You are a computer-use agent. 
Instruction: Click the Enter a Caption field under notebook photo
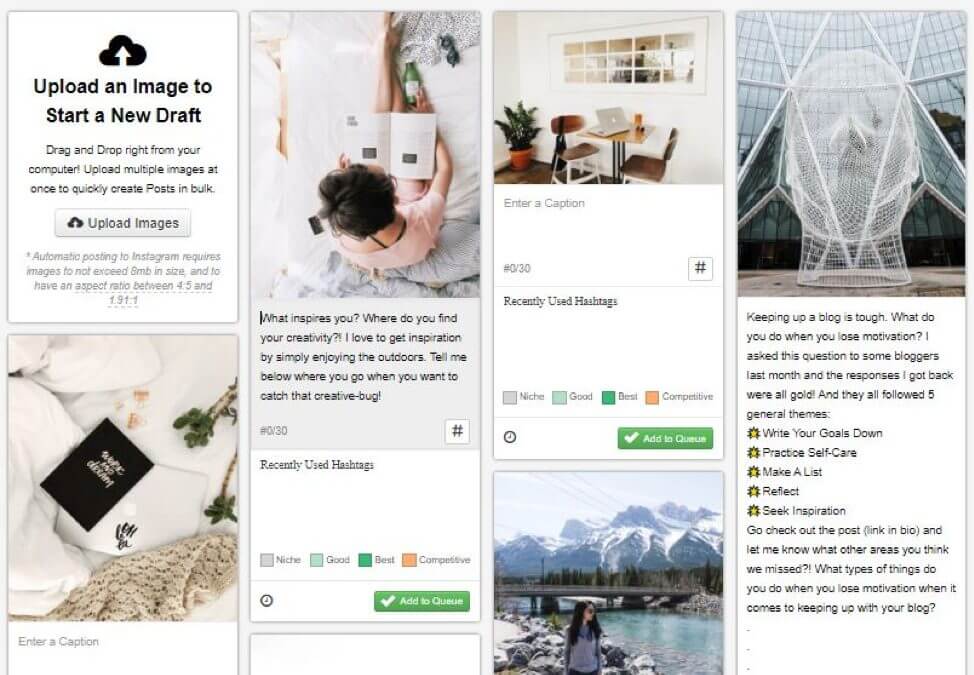click(123, 649)
